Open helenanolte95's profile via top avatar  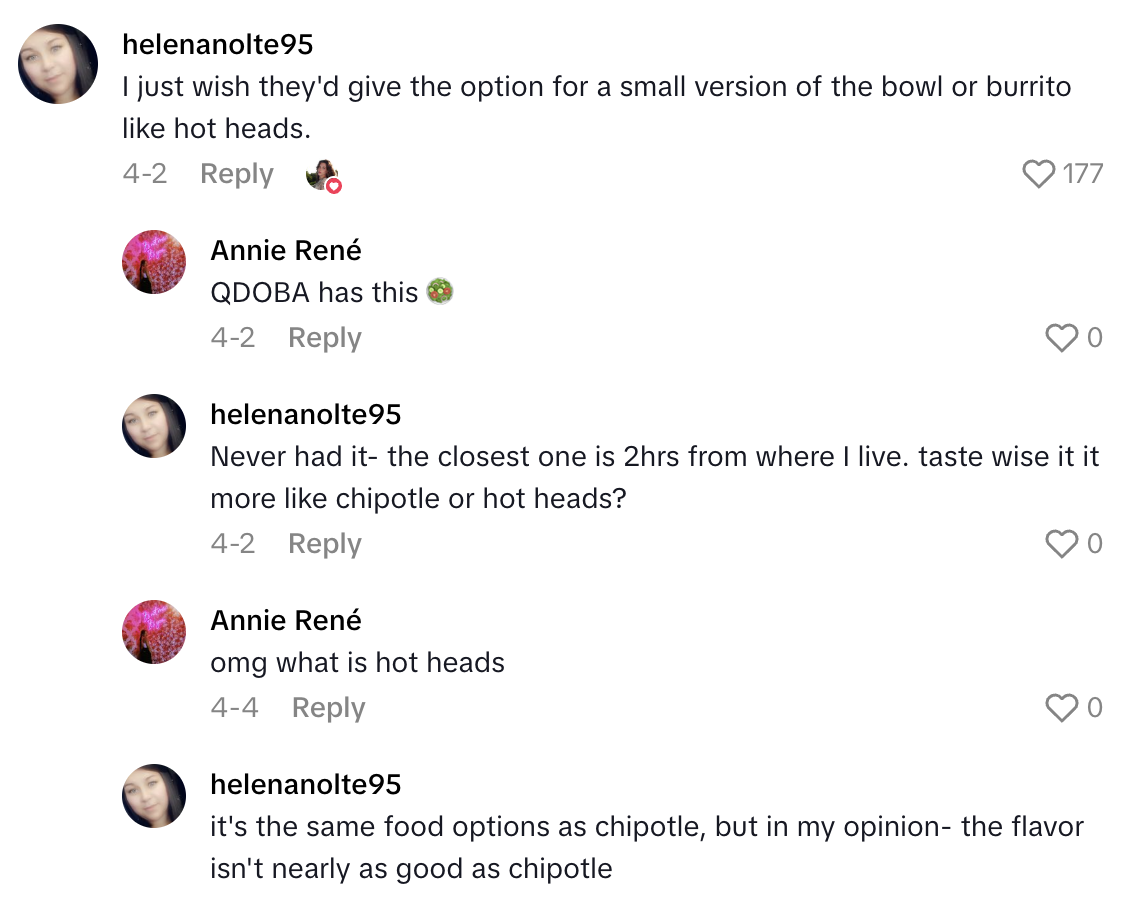tap(57, 64)
